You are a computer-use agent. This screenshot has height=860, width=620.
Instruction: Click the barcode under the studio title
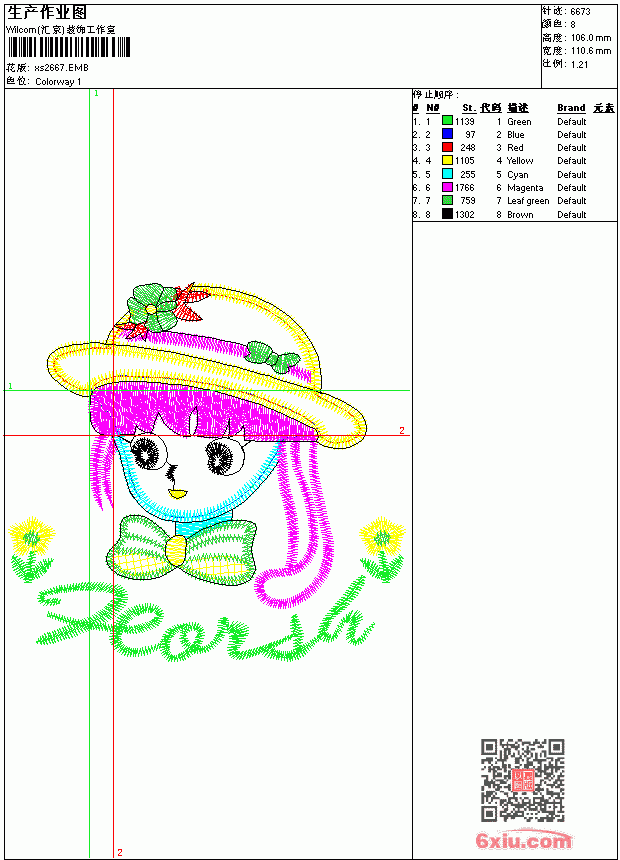(69, 47)
